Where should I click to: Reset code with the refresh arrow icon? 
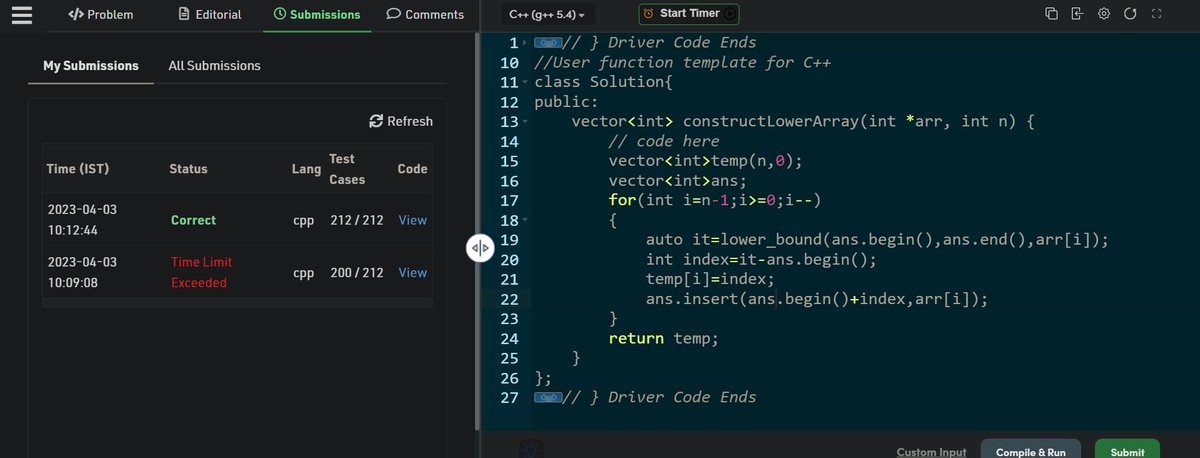(1130, 14)
